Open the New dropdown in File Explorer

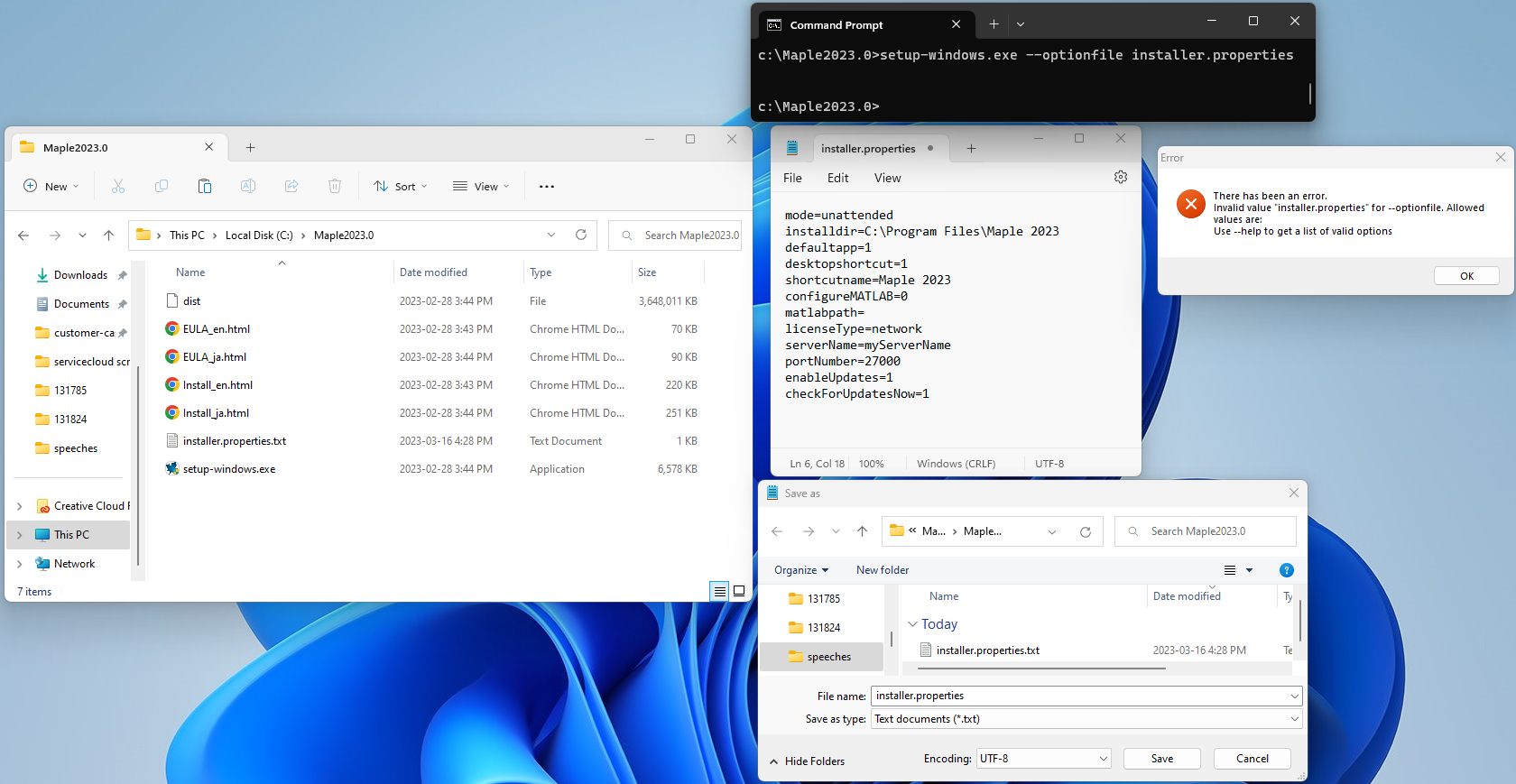point(51,186)
